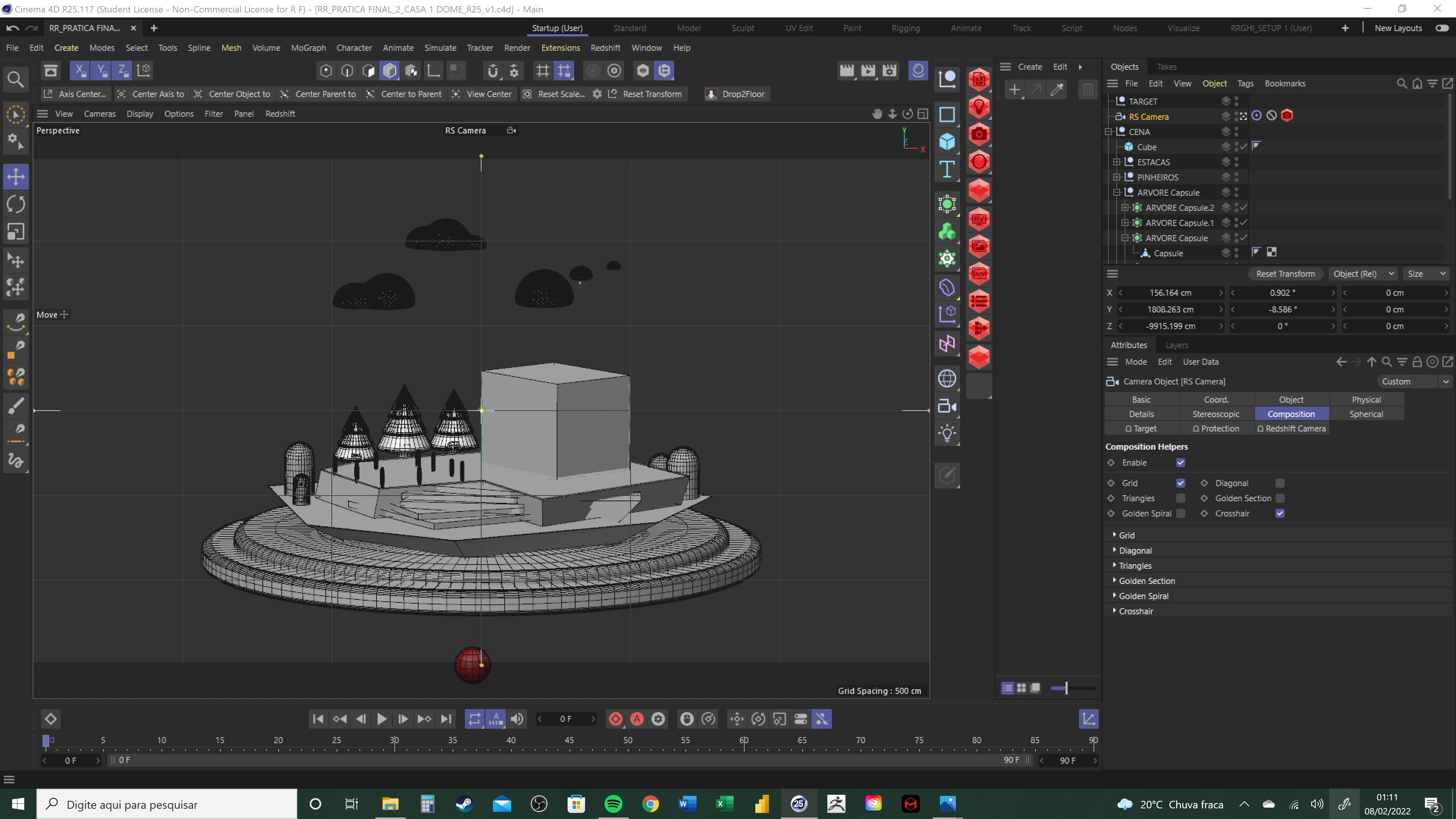Activate the Move tool
1456x819 pixels.
coord(16,176)
